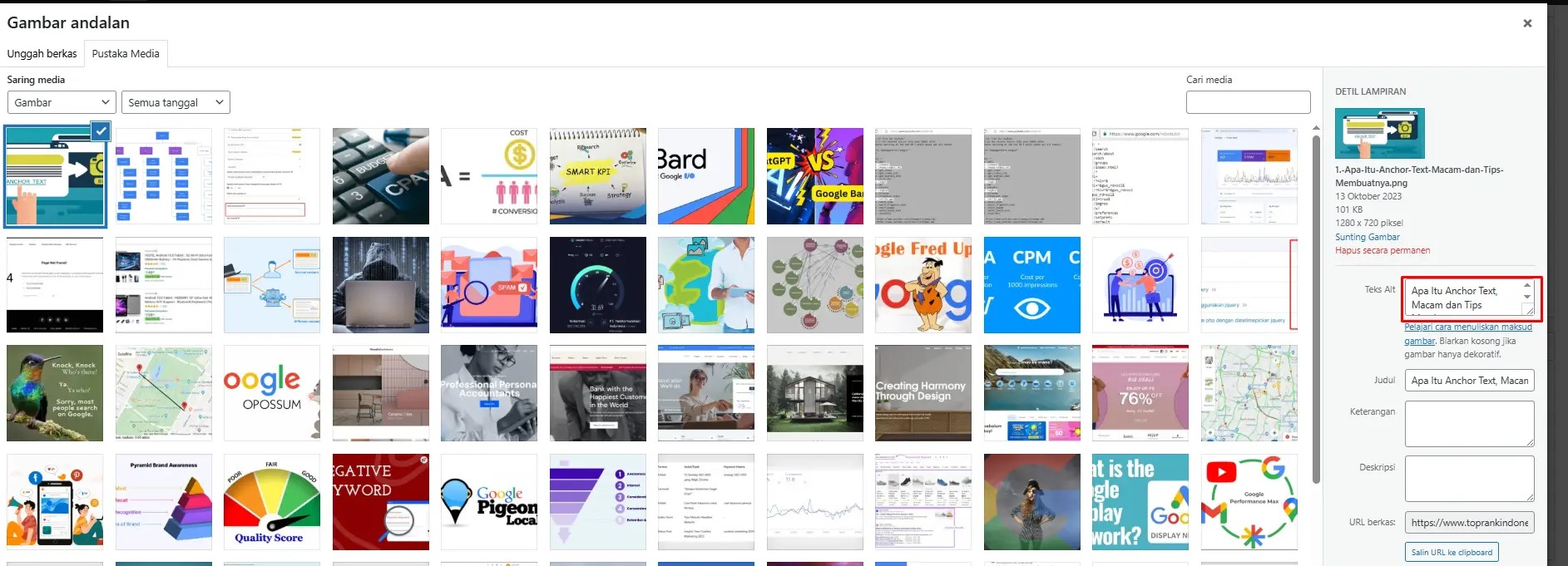1568x566 pixels.
Task: Deselect the checked Anchor Text image checkmark
Action: tap(101, 130)
